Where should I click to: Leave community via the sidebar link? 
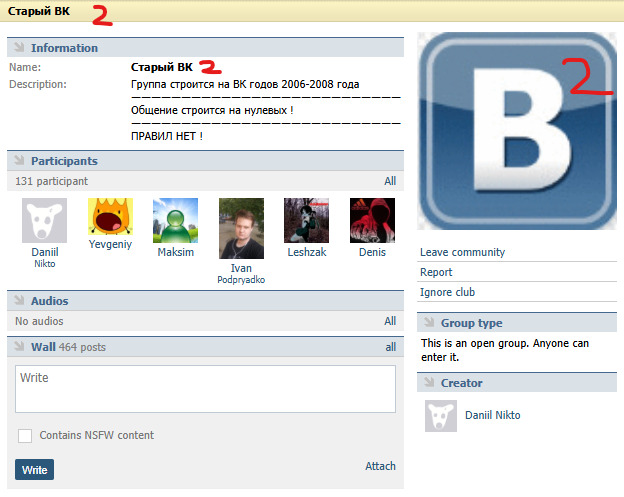click(x=462, y=252)
